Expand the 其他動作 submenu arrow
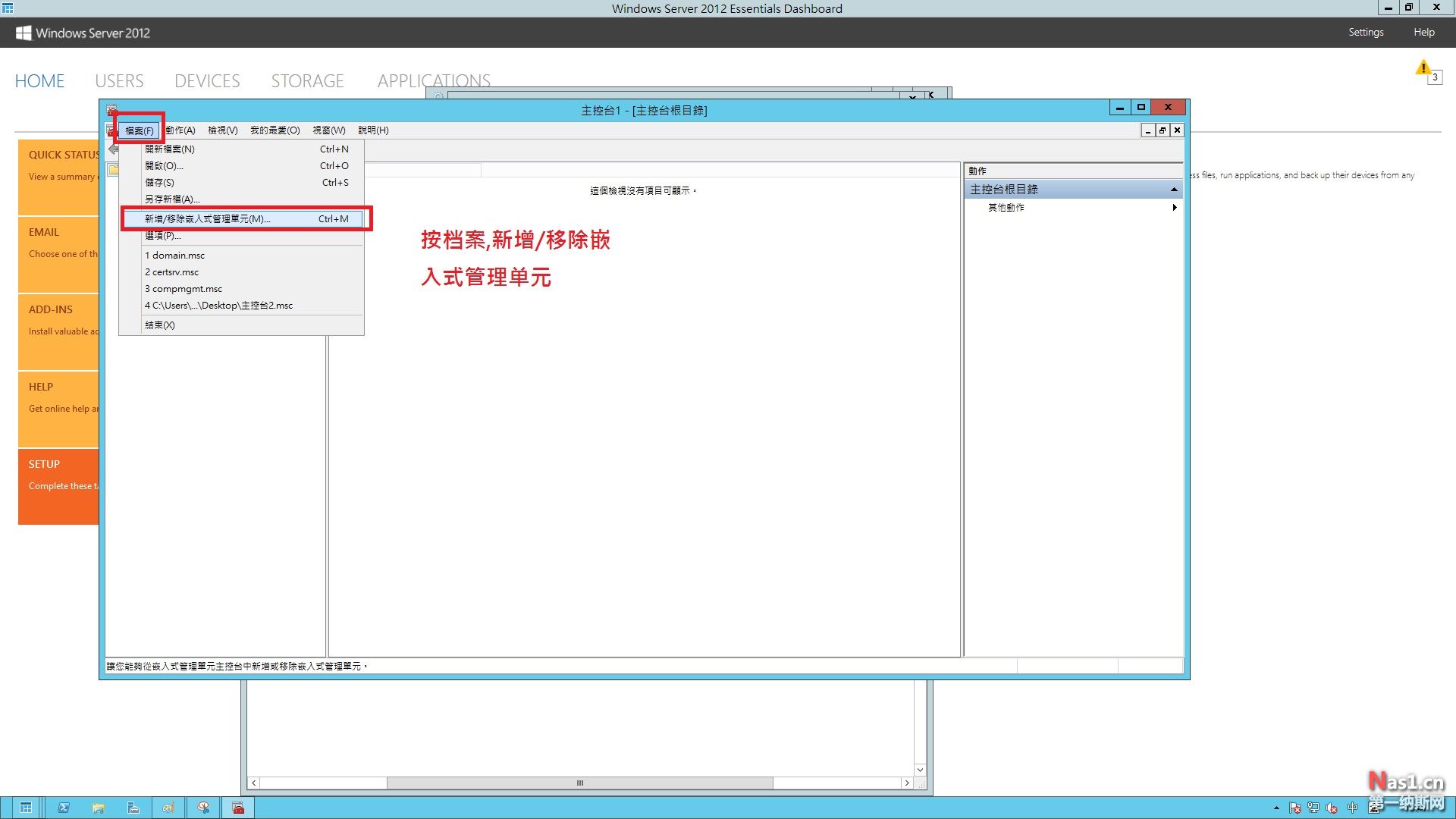Screen dimensions: 1456x819 pos(1174,208)
